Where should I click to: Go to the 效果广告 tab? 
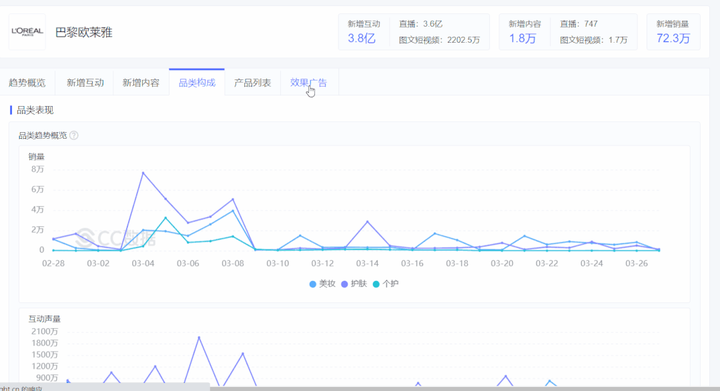click(309, 83)
